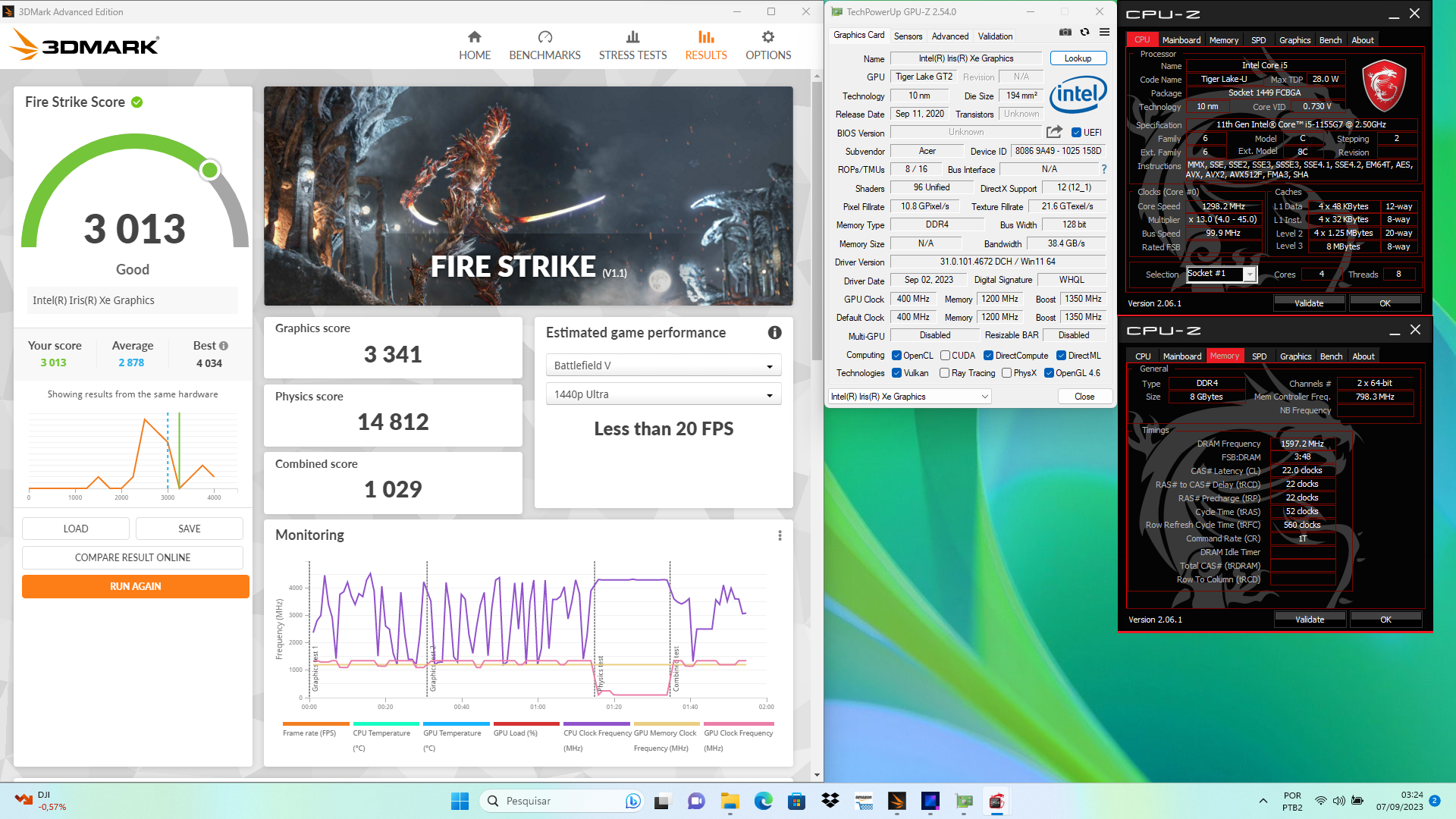Click the LOAD button in 3DMark
Screen dimensions: 1456x819
pos(76,529)
